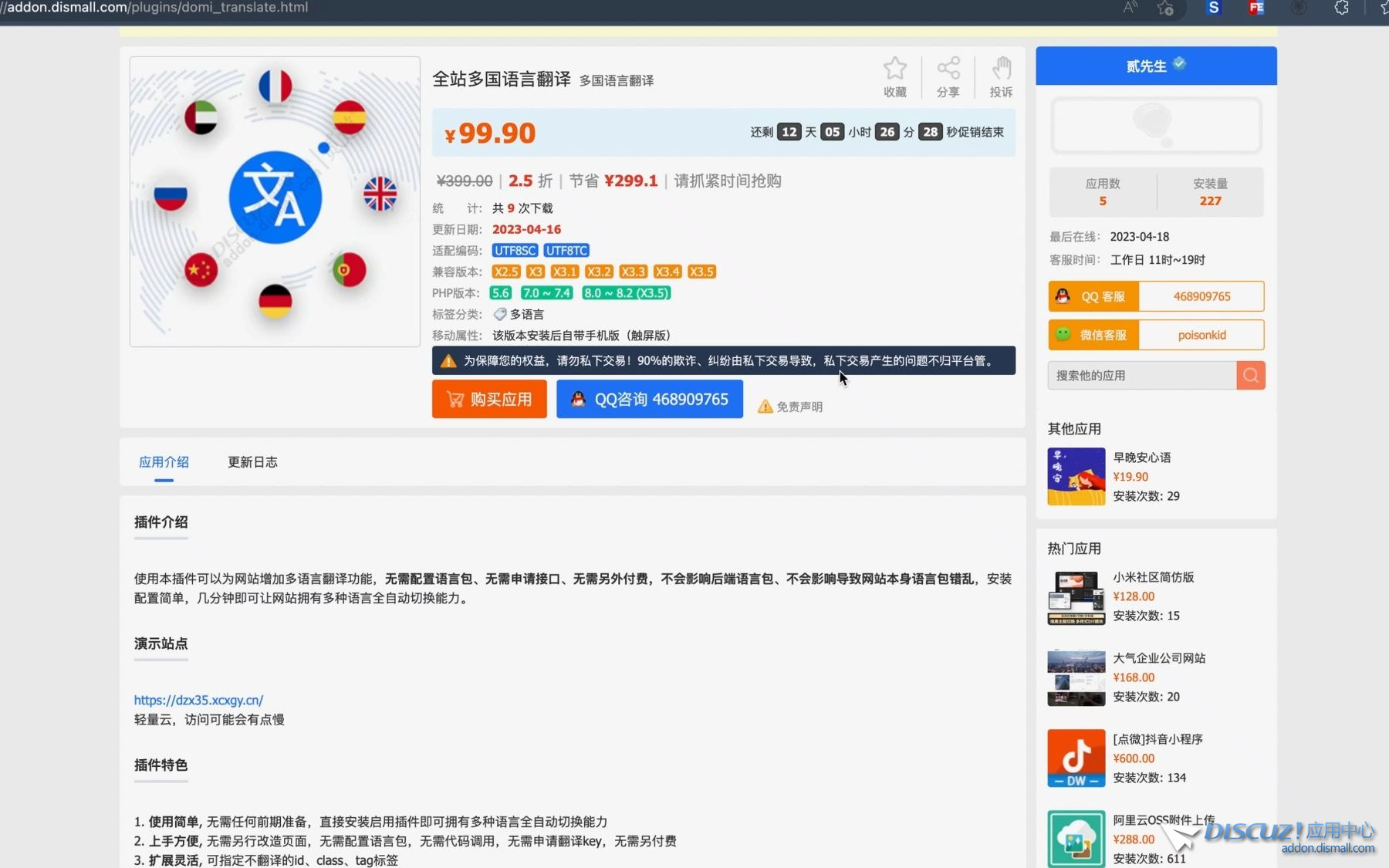Click the star favorite (收藏) icon

[x=894, y=69]
